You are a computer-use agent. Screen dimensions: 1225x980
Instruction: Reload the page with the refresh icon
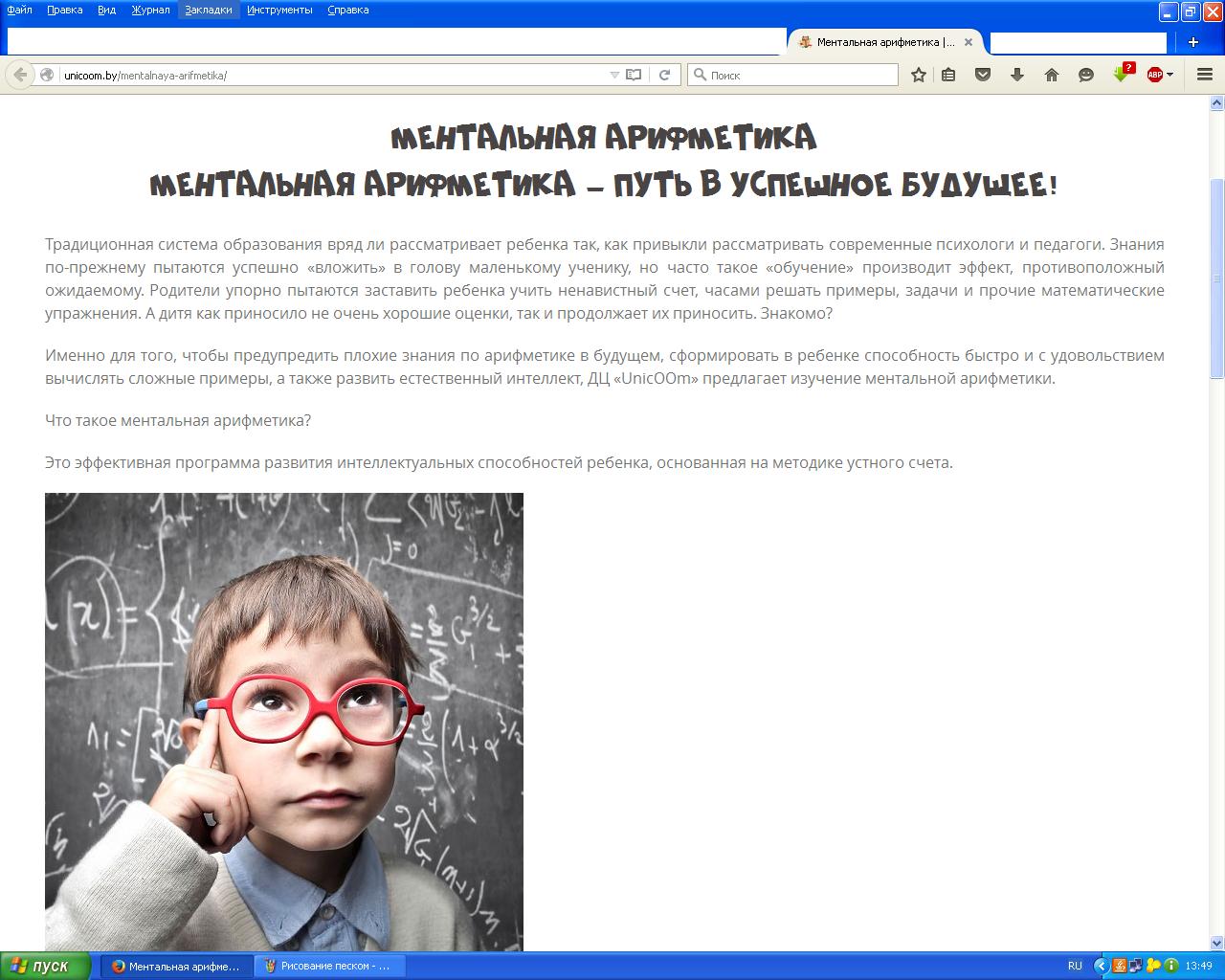665,75
